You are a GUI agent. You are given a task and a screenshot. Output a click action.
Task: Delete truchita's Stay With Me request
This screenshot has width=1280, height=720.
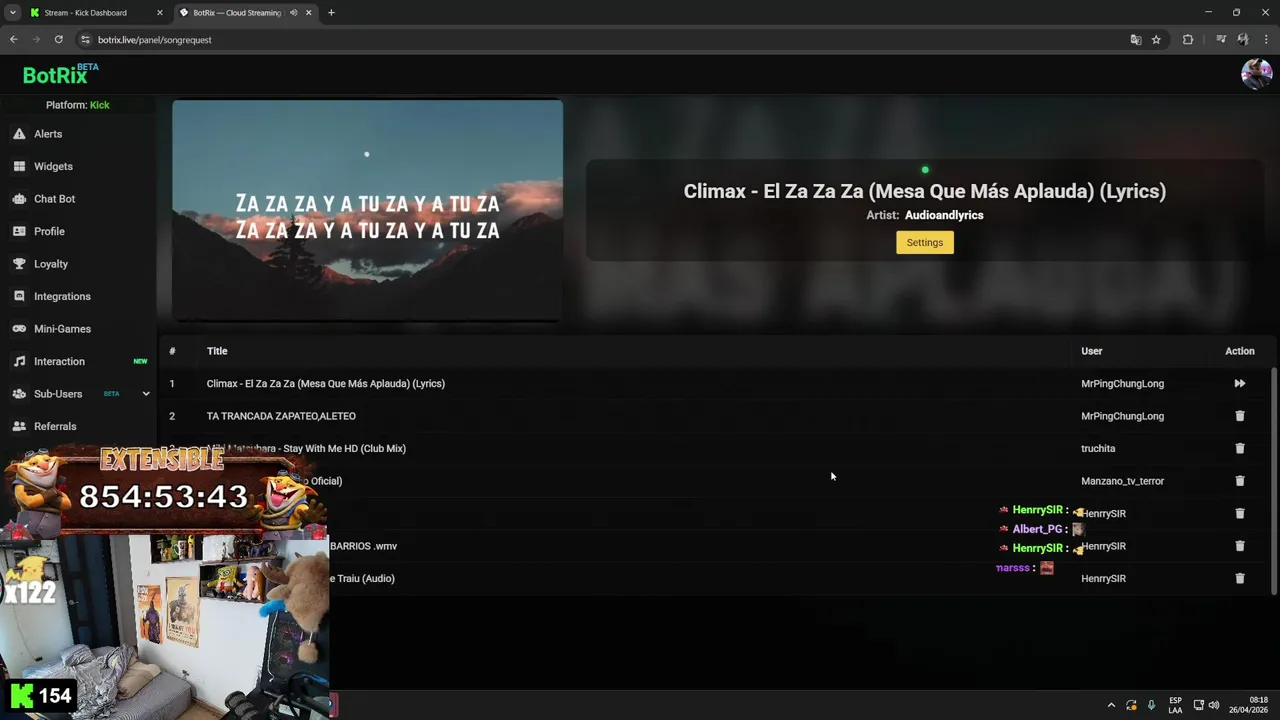pyautogui.click(x=1240, y=448)
